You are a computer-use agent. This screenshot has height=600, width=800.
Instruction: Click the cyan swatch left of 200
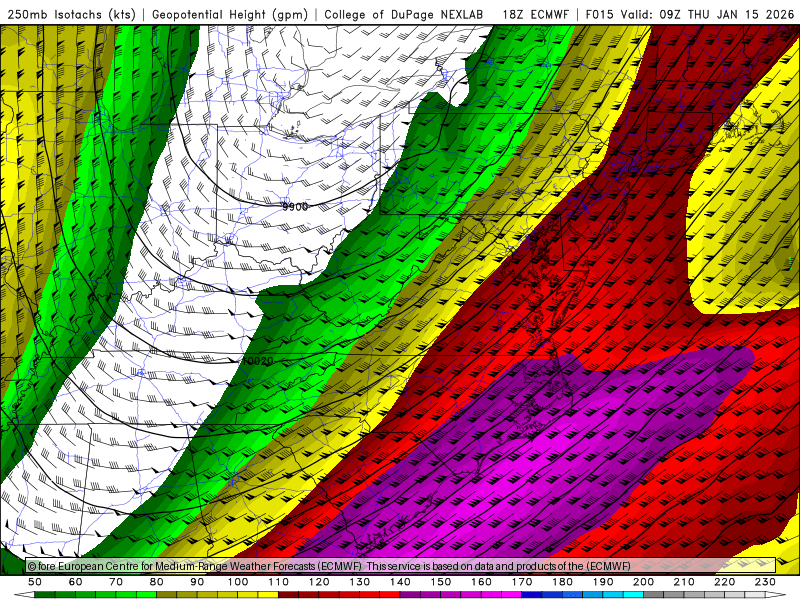click(x=634, y=595)
